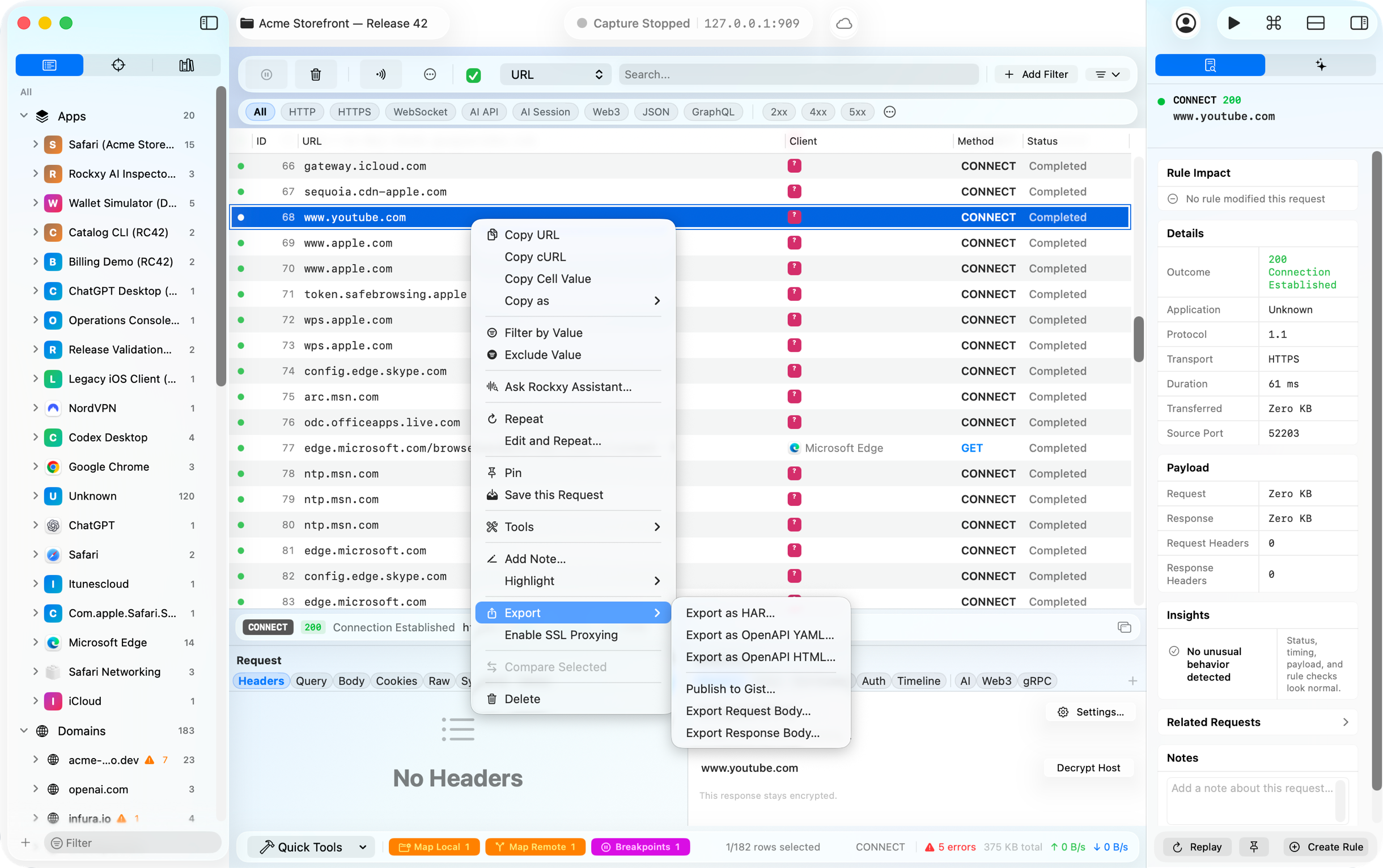The height and width of the screenshot is (868, 1383).
Task: Click the Create Rule button
Action: [1326, 846]
